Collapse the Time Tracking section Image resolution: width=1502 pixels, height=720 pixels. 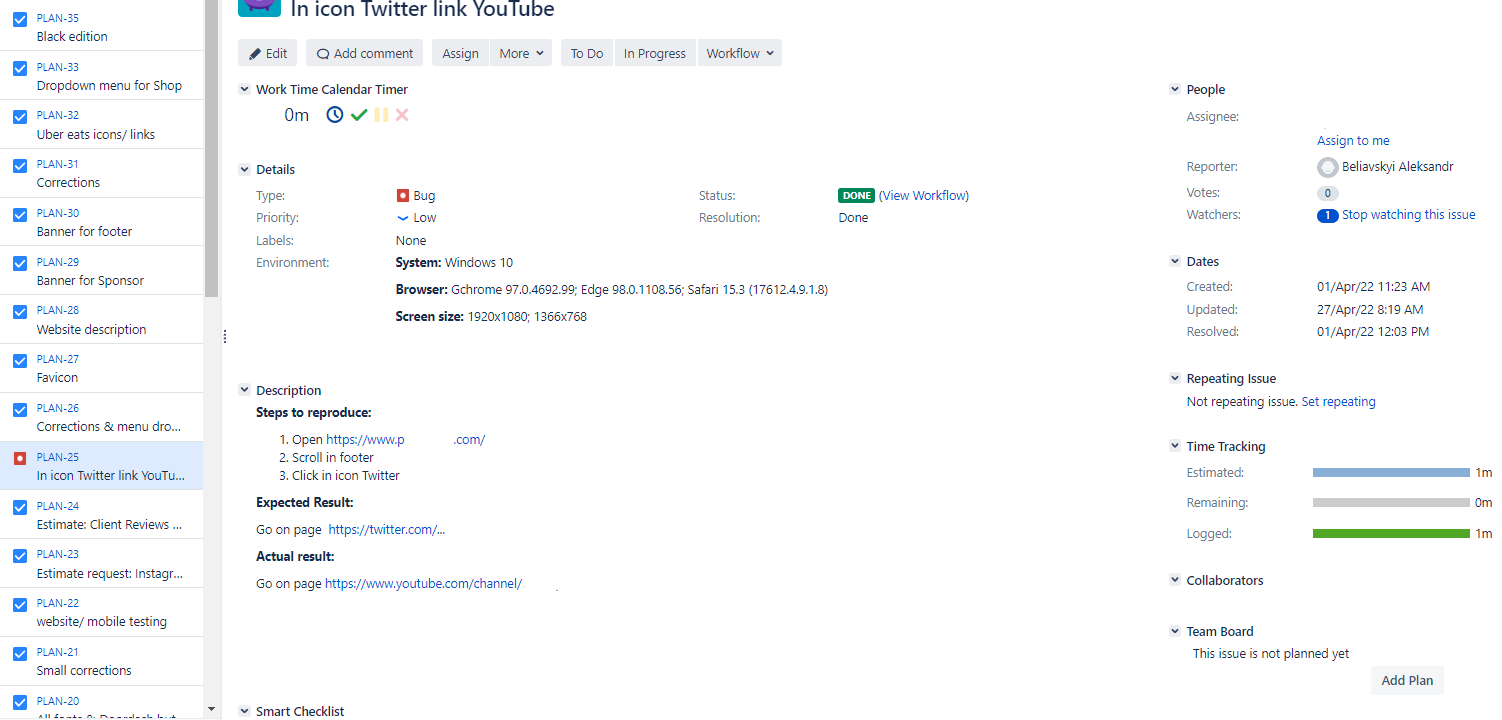point(1175,446)
